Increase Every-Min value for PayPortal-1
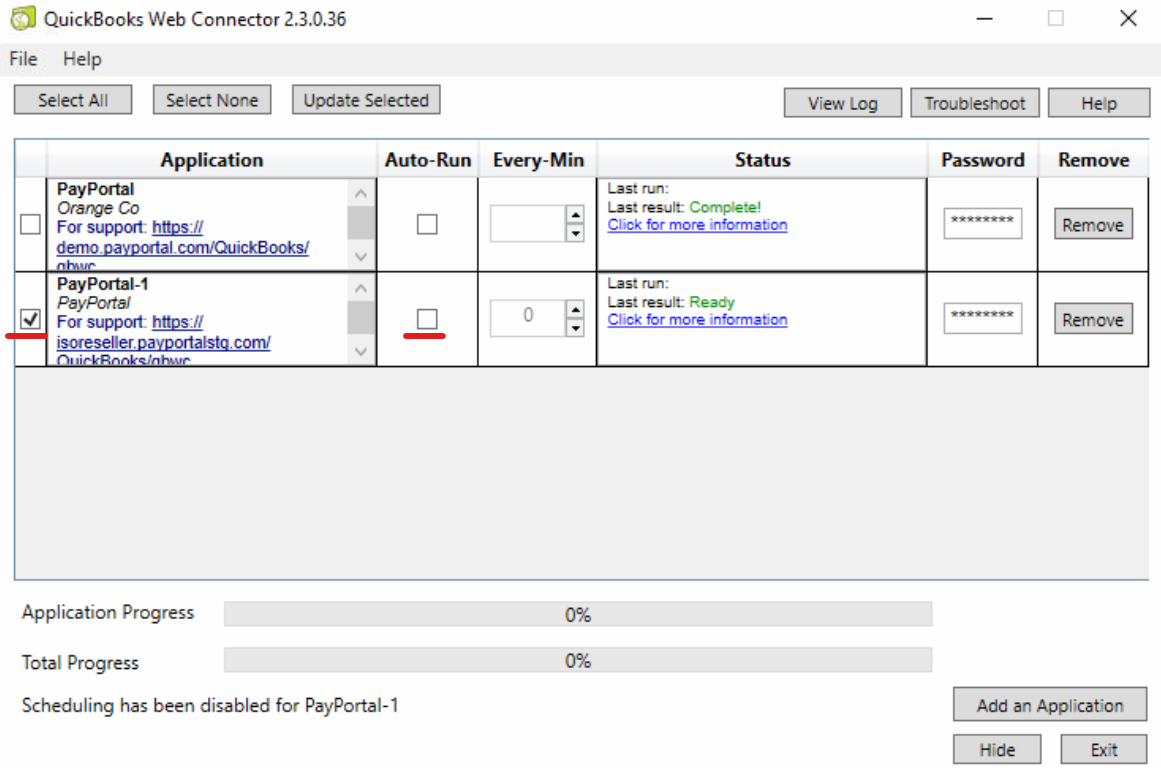The height and width of the screenshot is (768, 1161). click(575, 310)
